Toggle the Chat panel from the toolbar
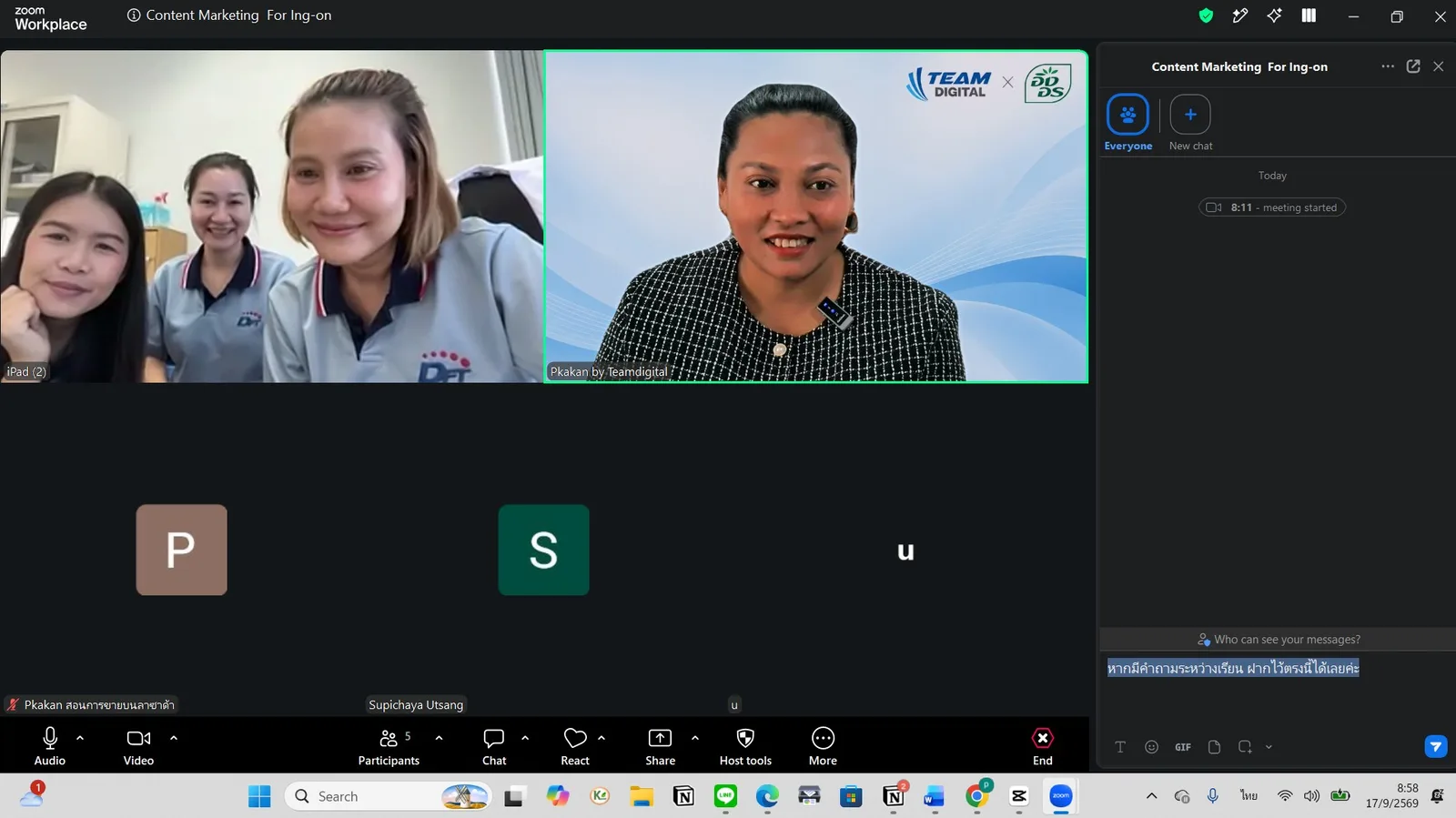The width and height of the screenshot is (1456, 818). pyautogui.click(x=494, y=747)
